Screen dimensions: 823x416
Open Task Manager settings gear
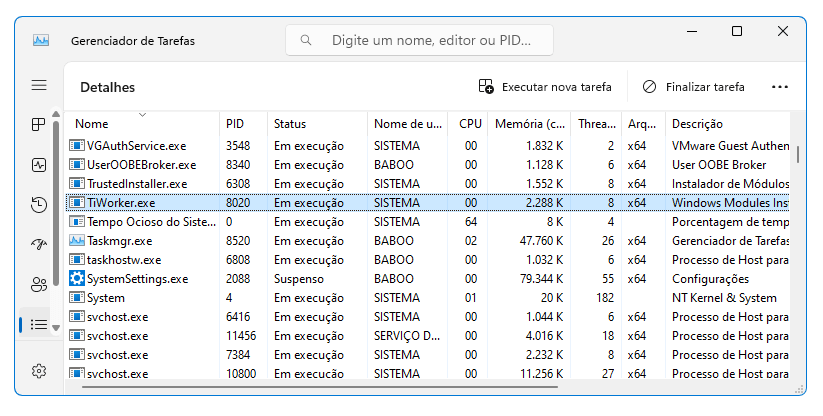tap(39, 371)
